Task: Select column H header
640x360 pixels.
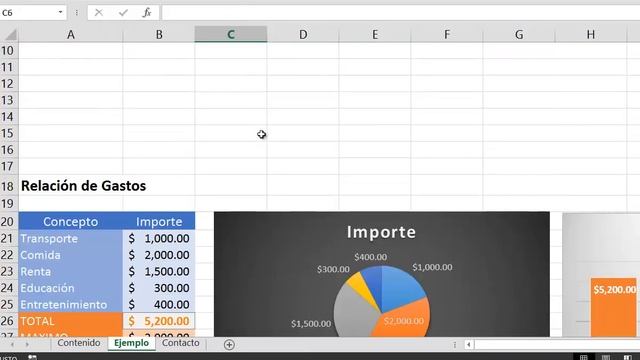Action: [591, 34]
